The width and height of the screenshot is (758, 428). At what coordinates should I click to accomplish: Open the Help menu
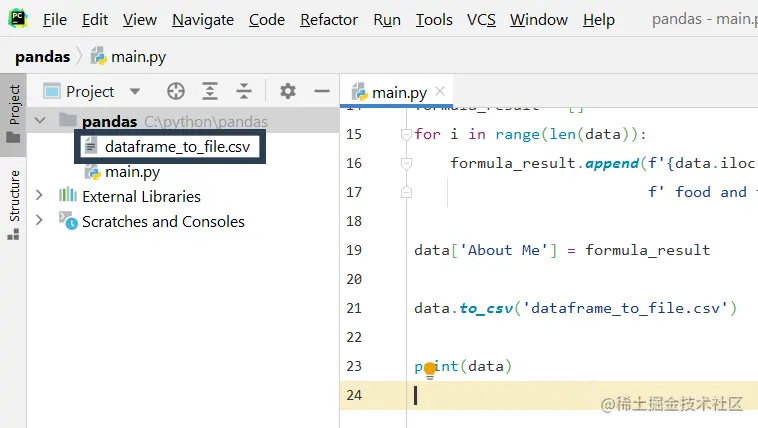pyautogui.click(x=598, y=20)
